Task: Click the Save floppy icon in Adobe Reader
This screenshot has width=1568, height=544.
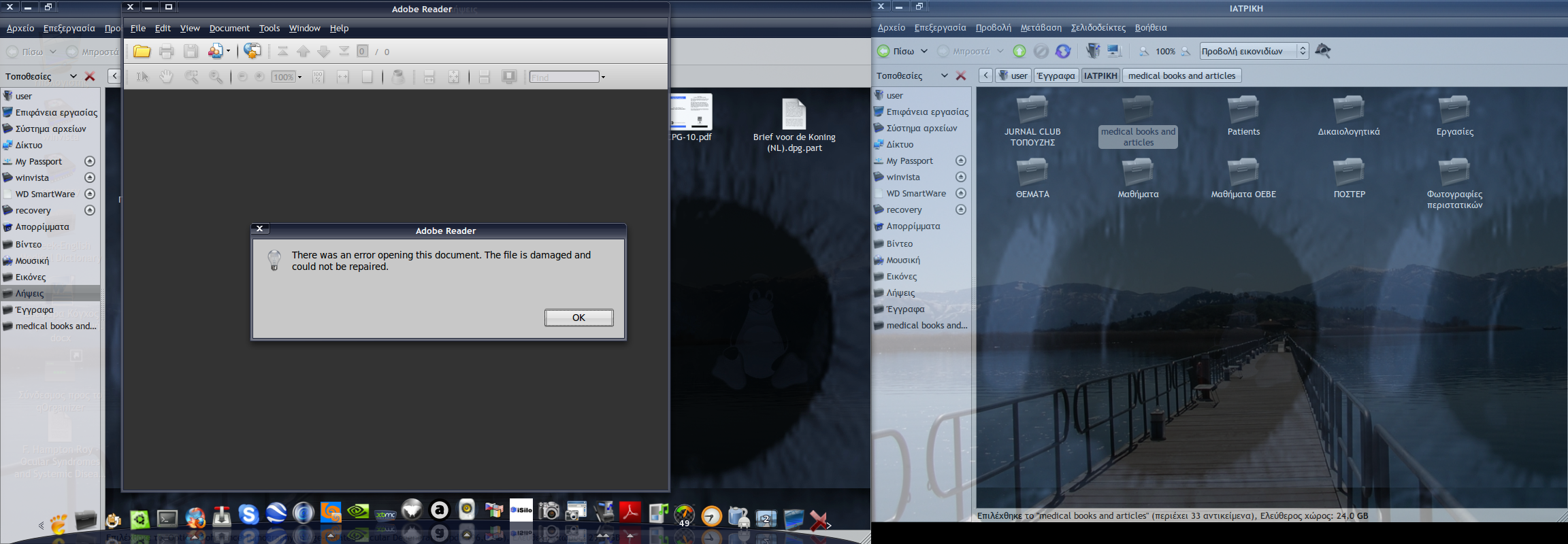Action: [191, 51]
